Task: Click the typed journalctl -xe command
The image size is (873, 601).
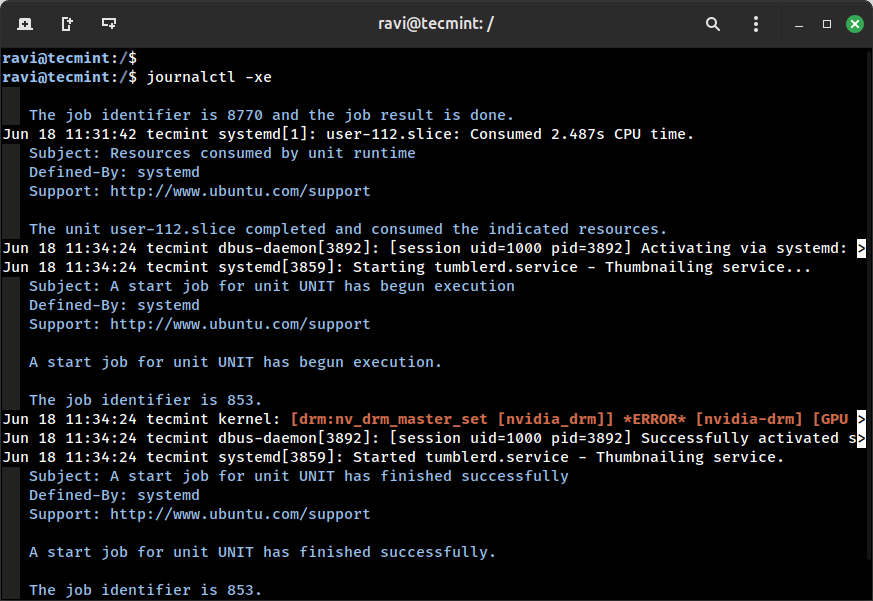Action: point(208,77)
